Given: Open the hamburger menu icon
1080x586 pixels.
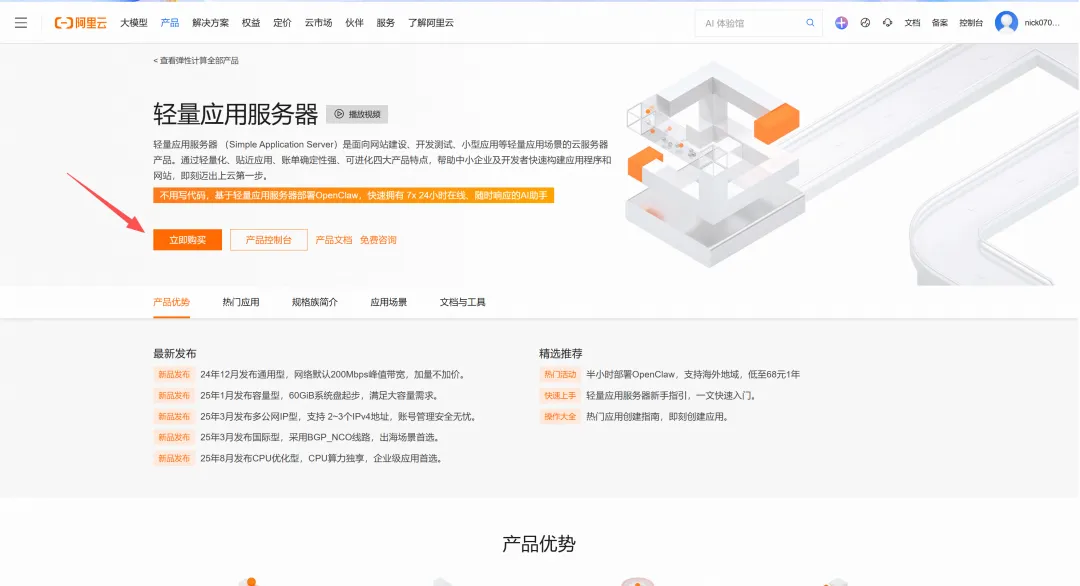Looking at the screenshot, I should click(x=21, y=23).
